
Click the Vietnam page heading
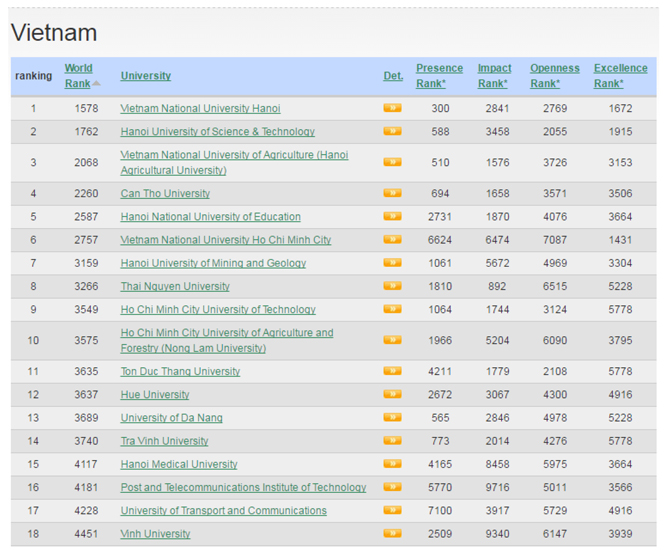[x=54, y=32]
